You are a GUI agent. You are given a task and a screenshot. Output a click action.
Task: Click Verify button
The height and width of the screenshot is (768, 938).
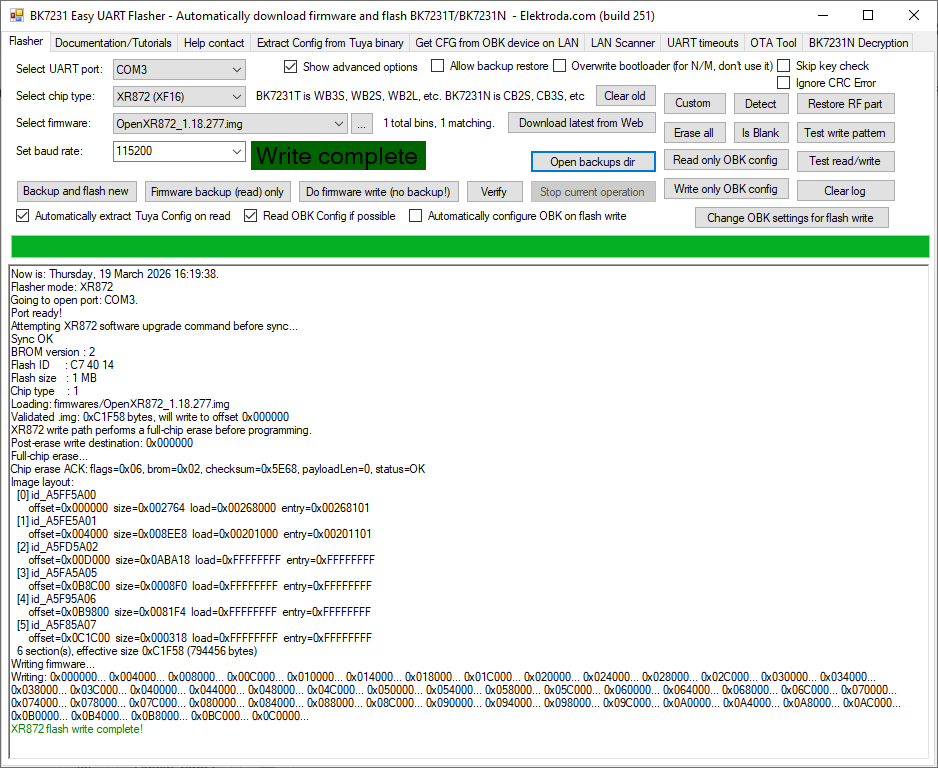click(494, 191)
